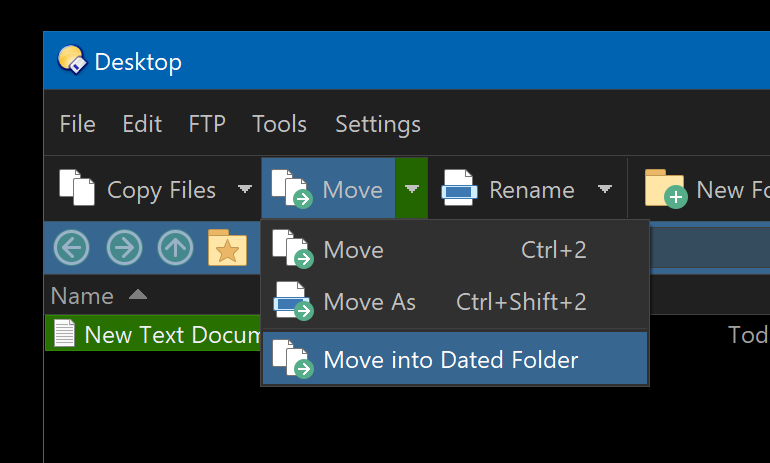Go back with the left arrow icon
The height and width of the screenshot is (463, 770).
coord(72,247)
